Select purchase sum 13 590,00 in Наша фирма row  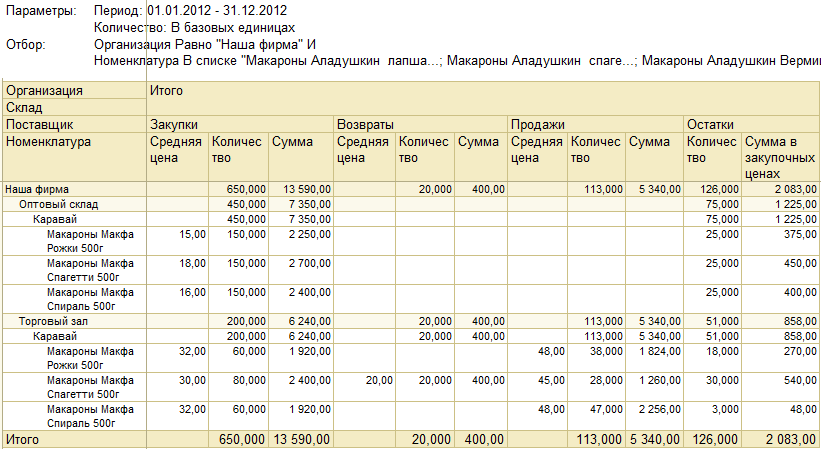tap(301, 189)
